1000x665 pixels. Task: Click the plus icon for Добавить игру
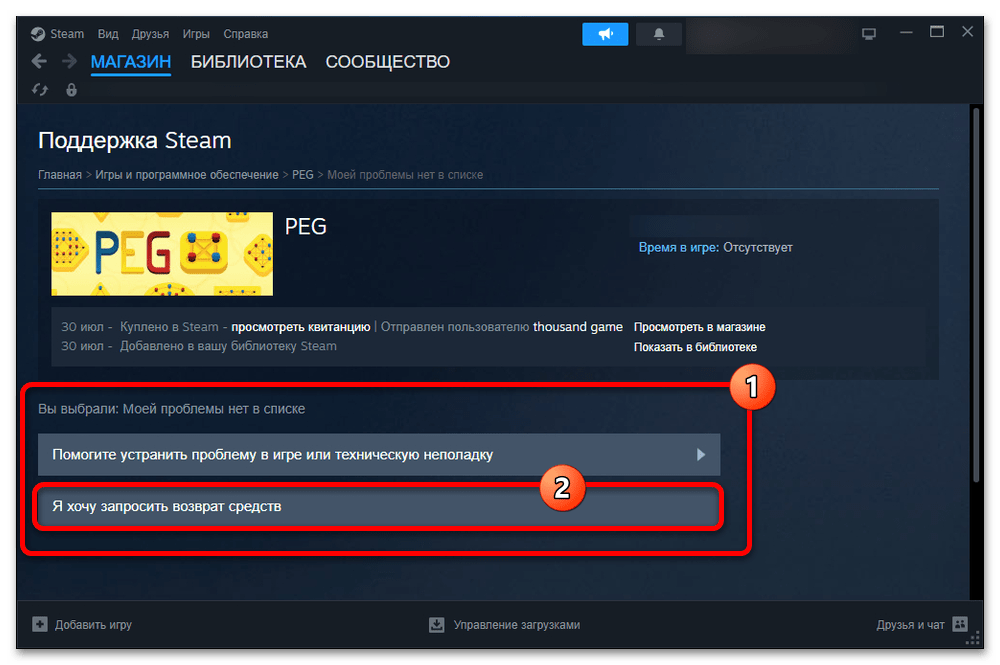click(40, 624)
